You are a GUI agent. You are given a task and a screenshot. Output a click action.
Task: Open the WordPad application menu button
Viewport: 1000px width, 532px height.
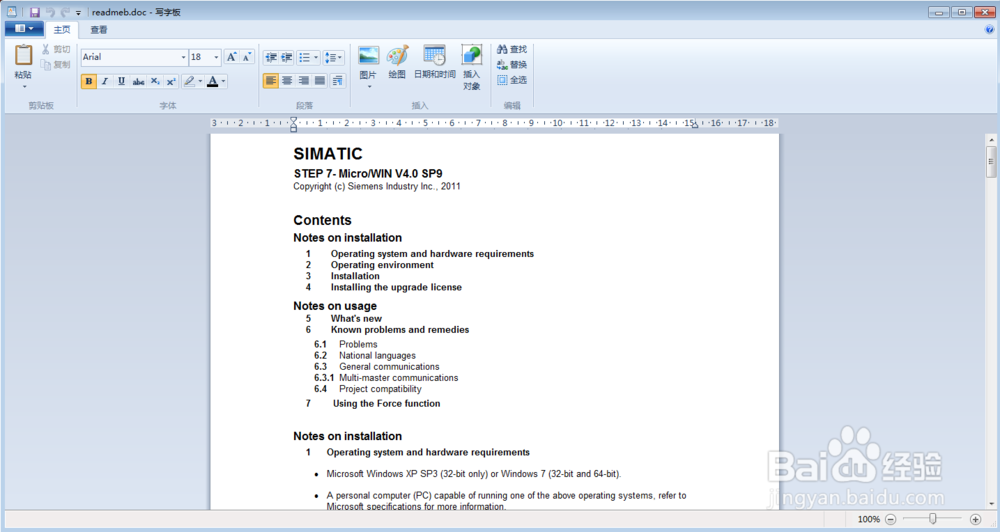click(x=24, y=29)
